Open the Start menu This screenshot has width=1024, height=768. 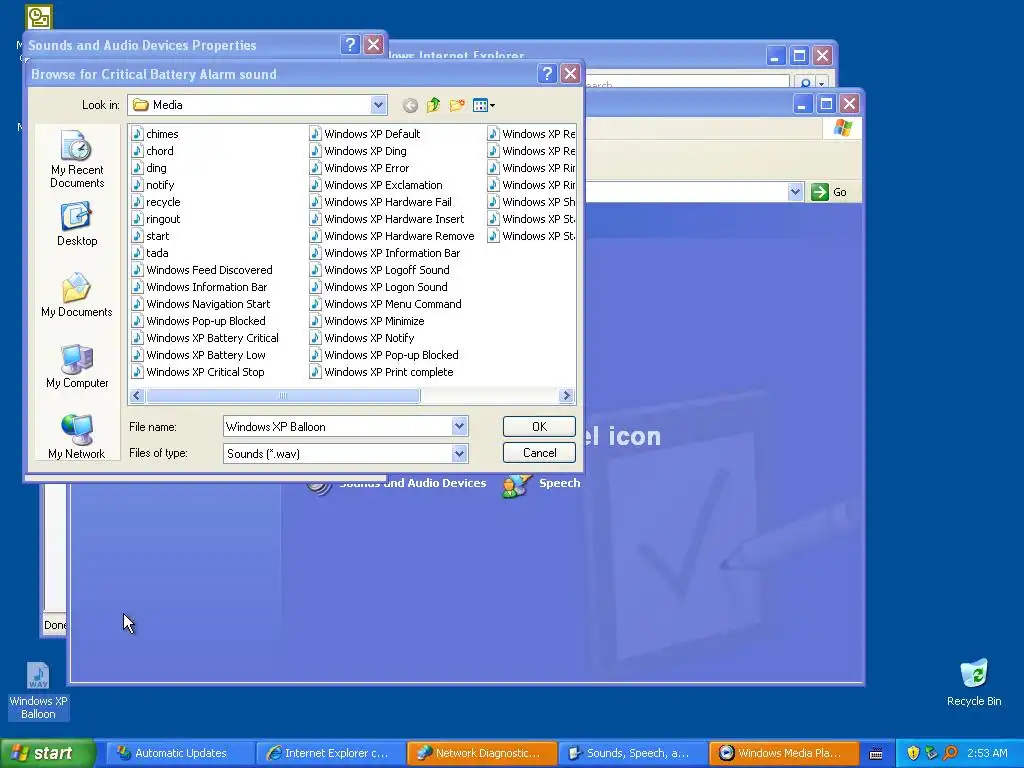click(x=47, y=753)
